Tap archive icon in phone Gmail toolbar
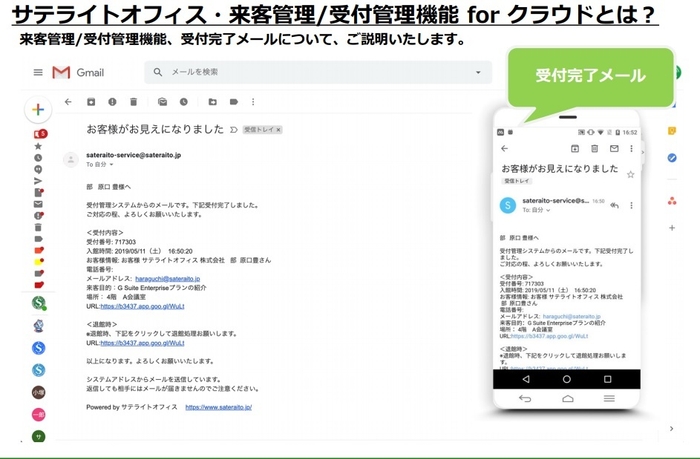700x459 pixels. pos(575,149)
